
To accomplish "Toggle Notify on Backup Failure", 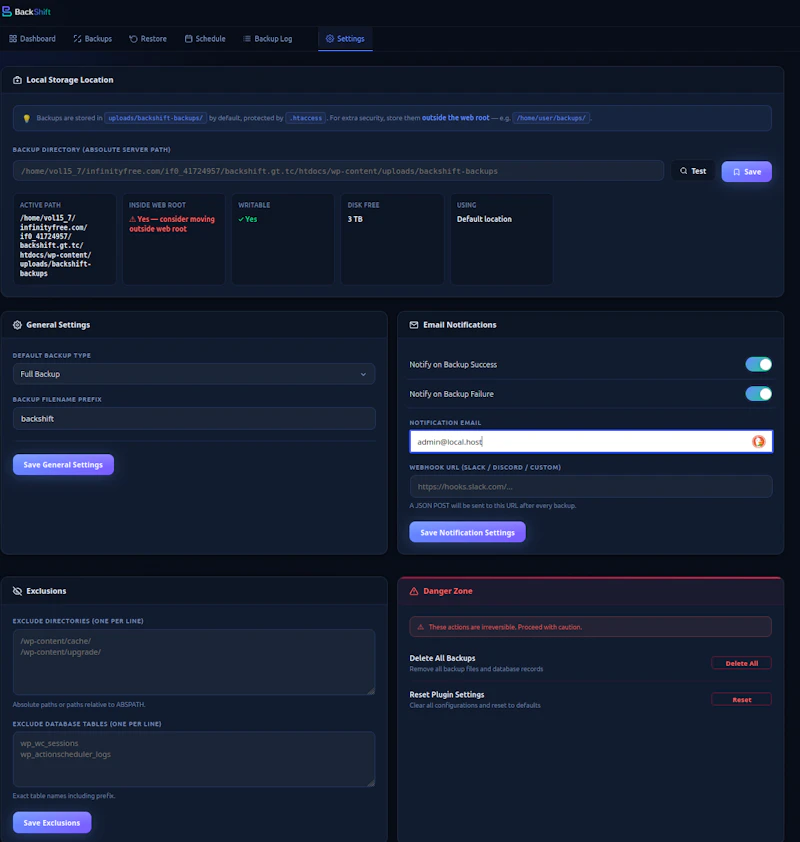I will pos(758,394).
